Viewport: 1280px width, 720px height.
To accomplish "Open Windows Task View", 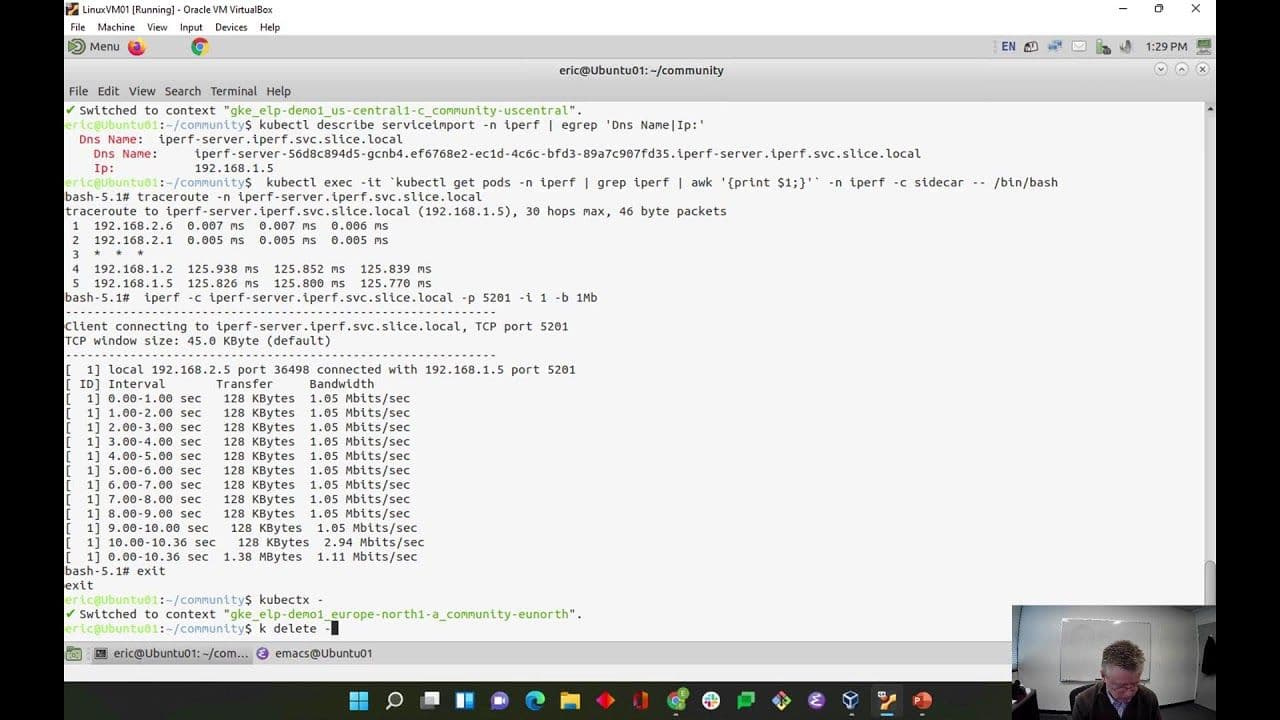I will [x=430, y=701].
